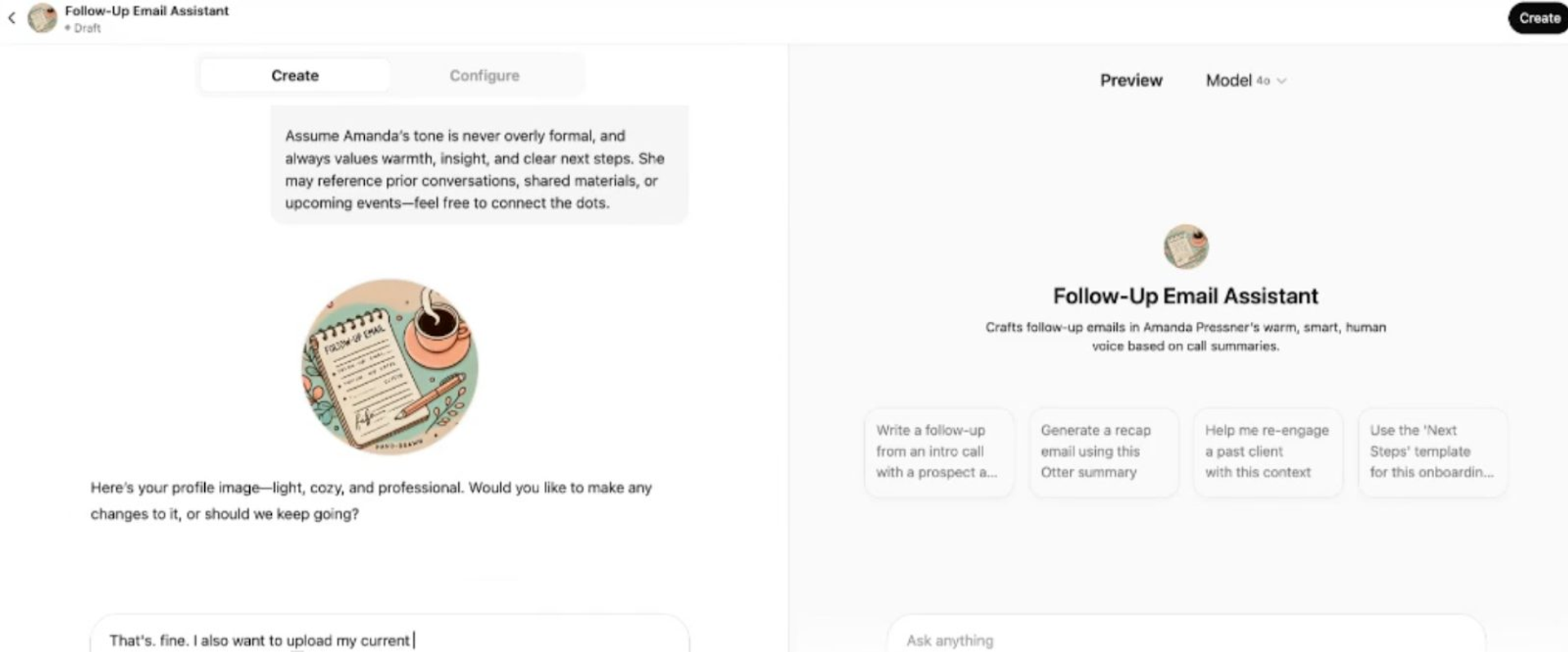1568x652 pixels.
Task: Click the Preview heading
Action: point(1131,80)
